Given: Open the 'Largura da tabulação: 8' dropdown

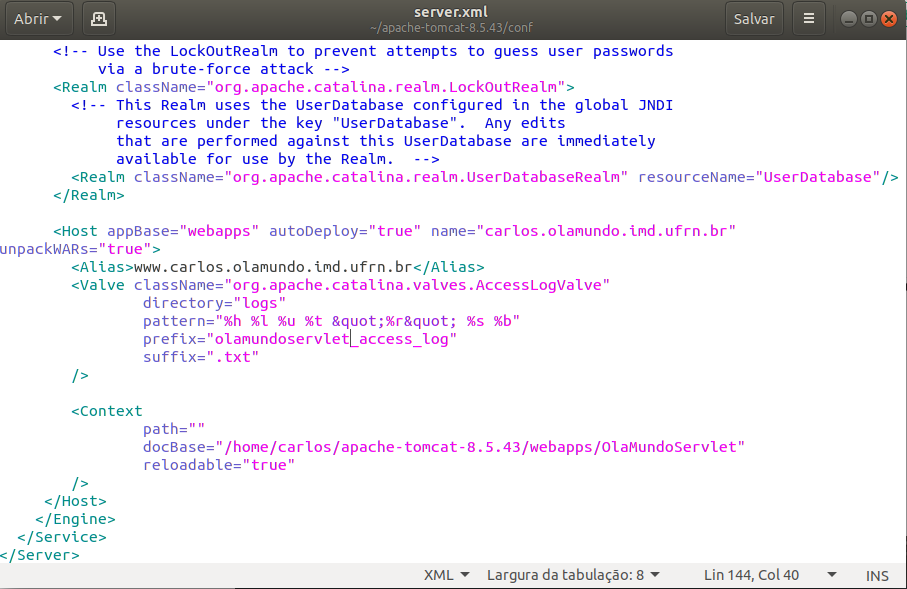Looking at the screenshot, I should coord(570,575).
